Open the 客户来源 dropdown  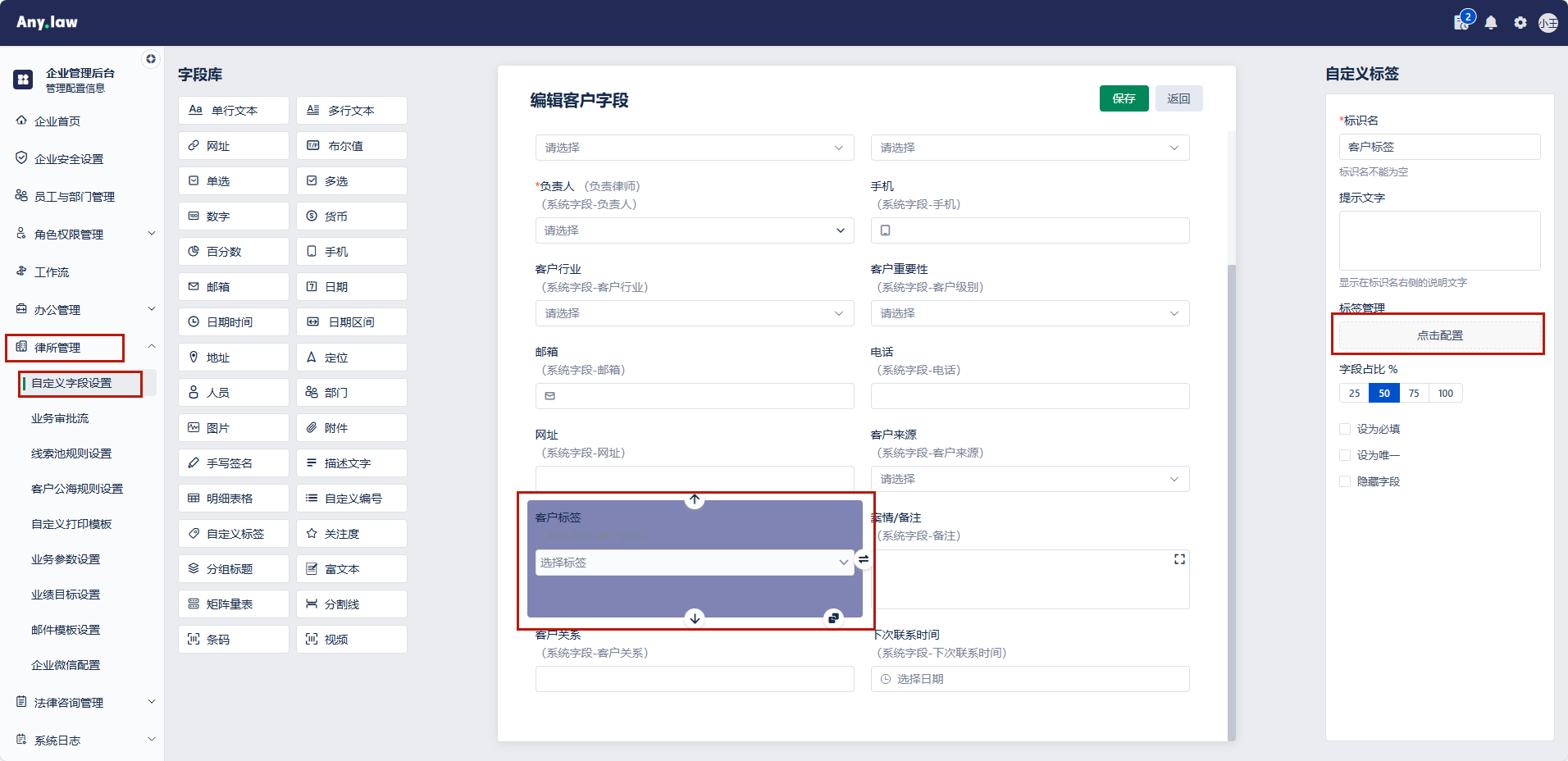coord(1030,479)
